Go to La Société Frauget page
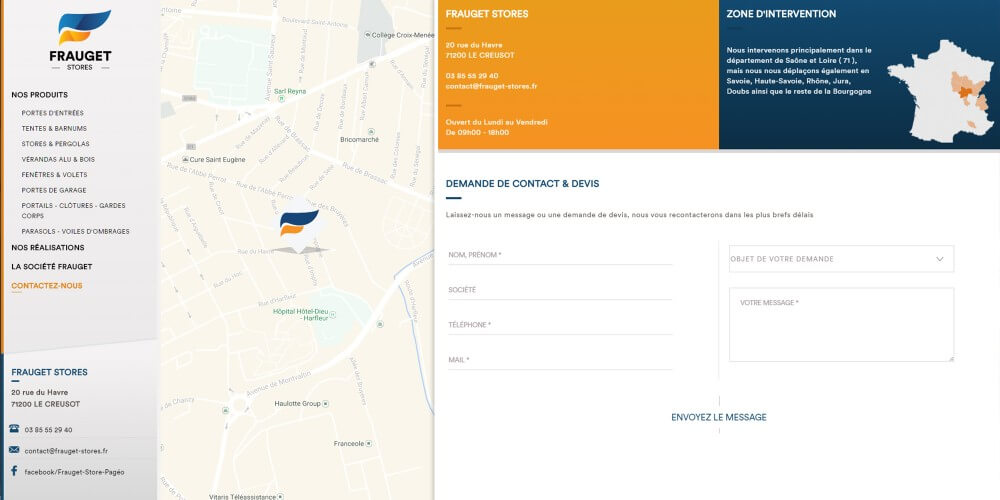 [52, 267]
